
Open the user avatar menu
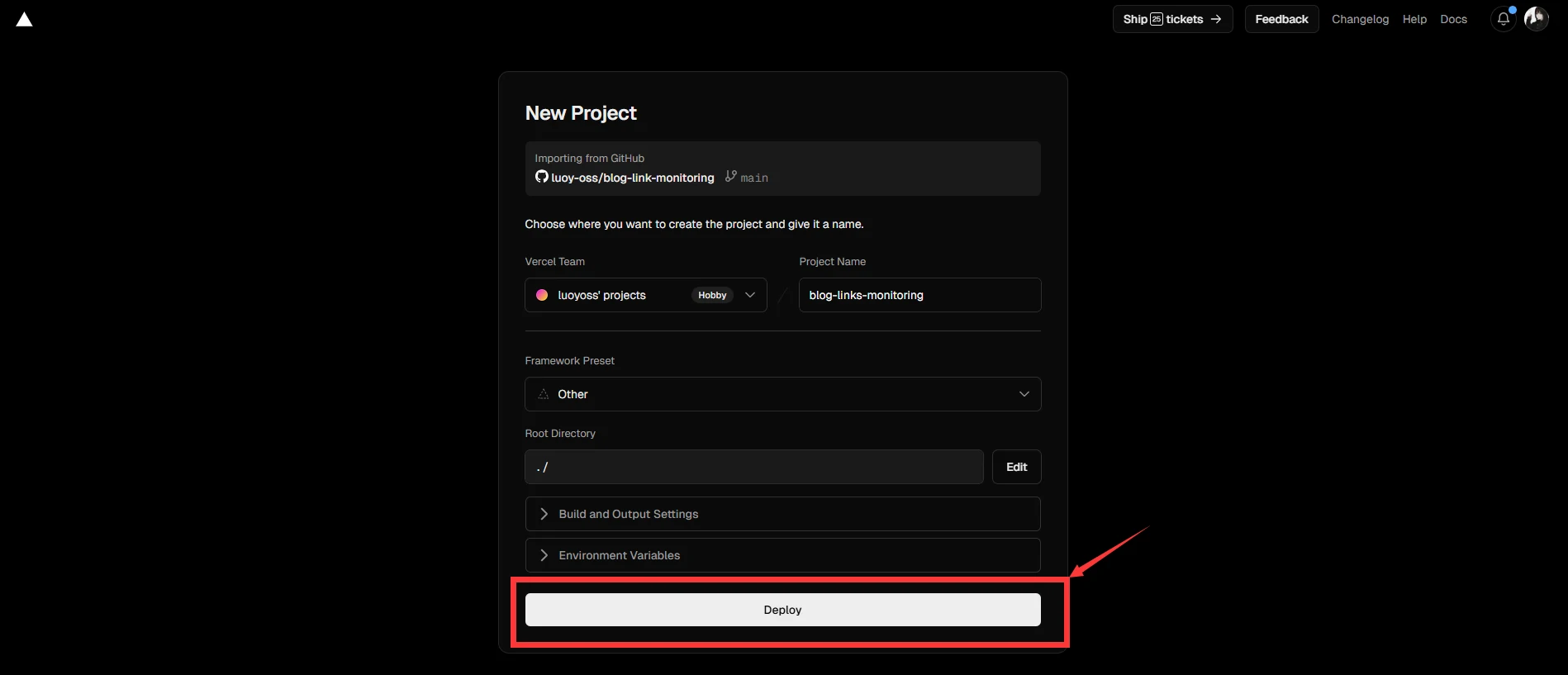coord(1536,18)
